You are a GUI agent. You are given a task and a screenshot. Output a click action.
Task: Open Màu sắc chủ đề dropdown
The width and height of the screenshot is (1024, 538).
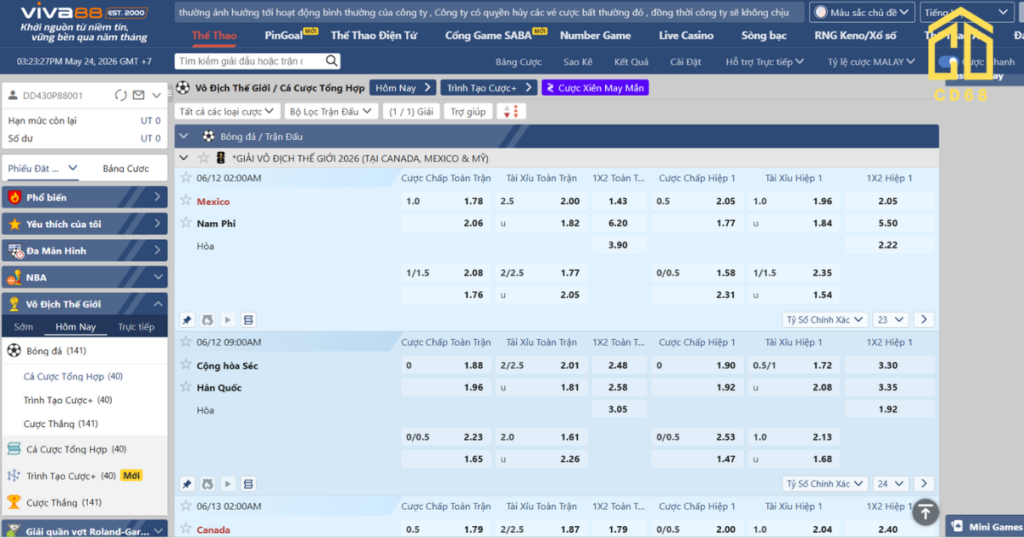coord(861,12)
